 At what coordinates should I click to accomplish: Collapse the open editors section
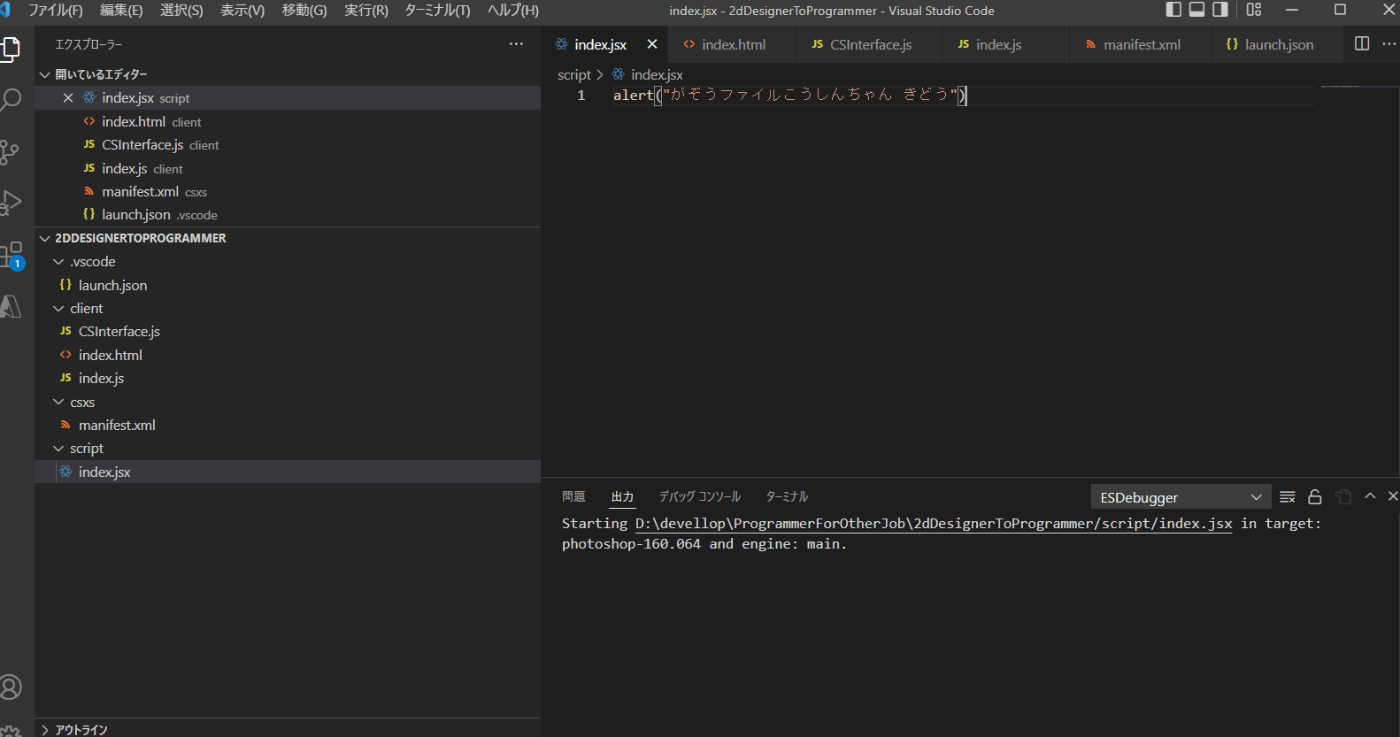(x=44, y=75)
